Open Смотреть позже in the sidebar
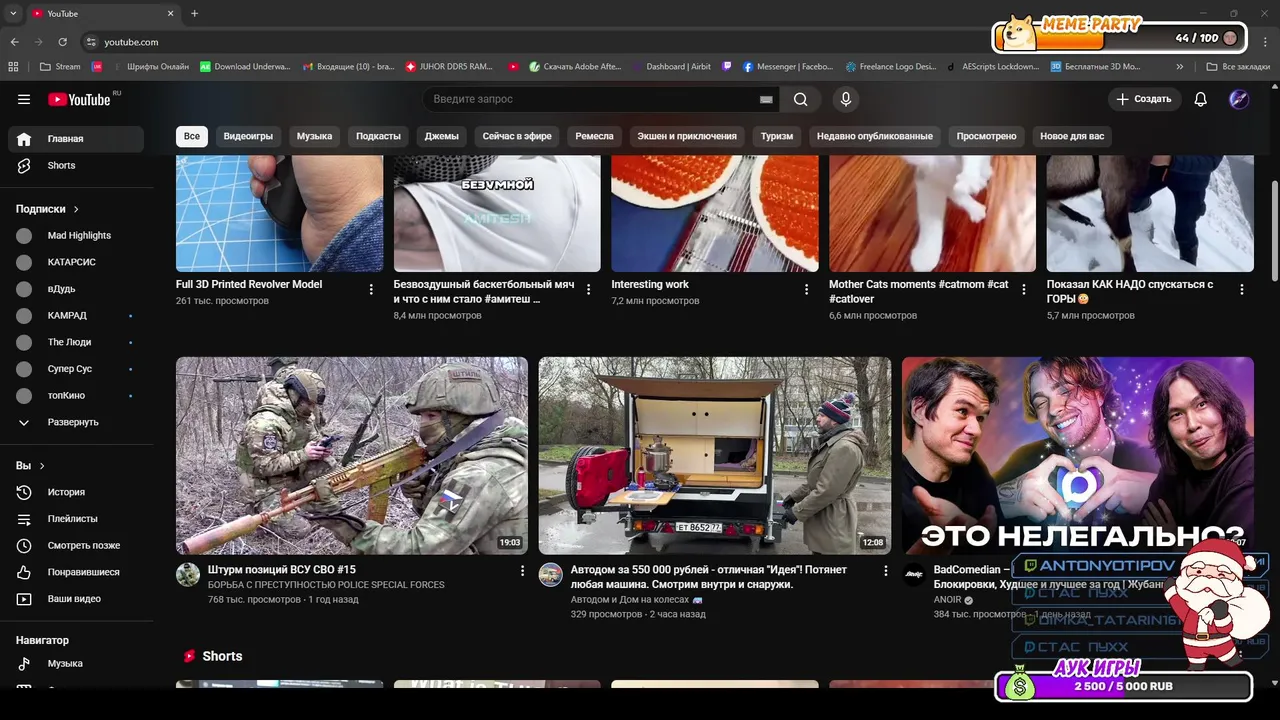The image size is (1280, 720). point(76,545)
